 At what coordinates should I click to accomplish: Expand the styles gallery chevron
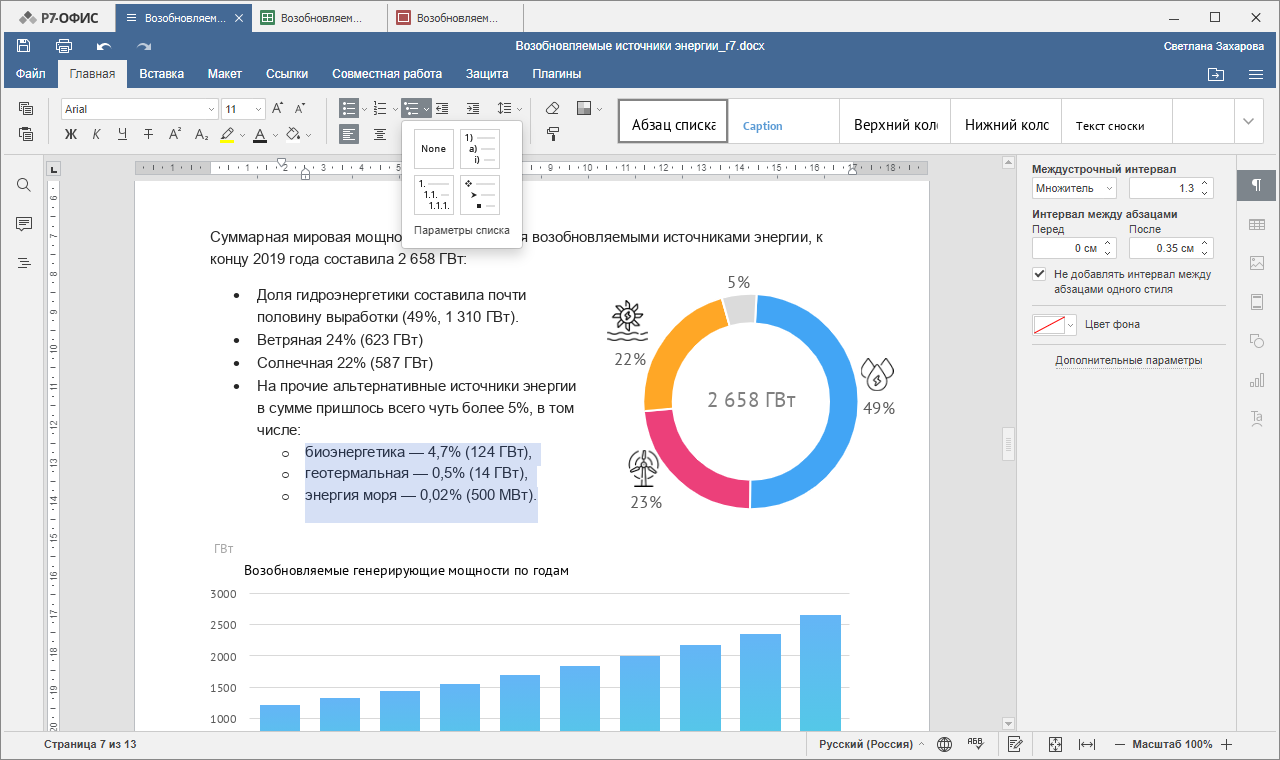pyautogui.click(x=1248, y=121)
